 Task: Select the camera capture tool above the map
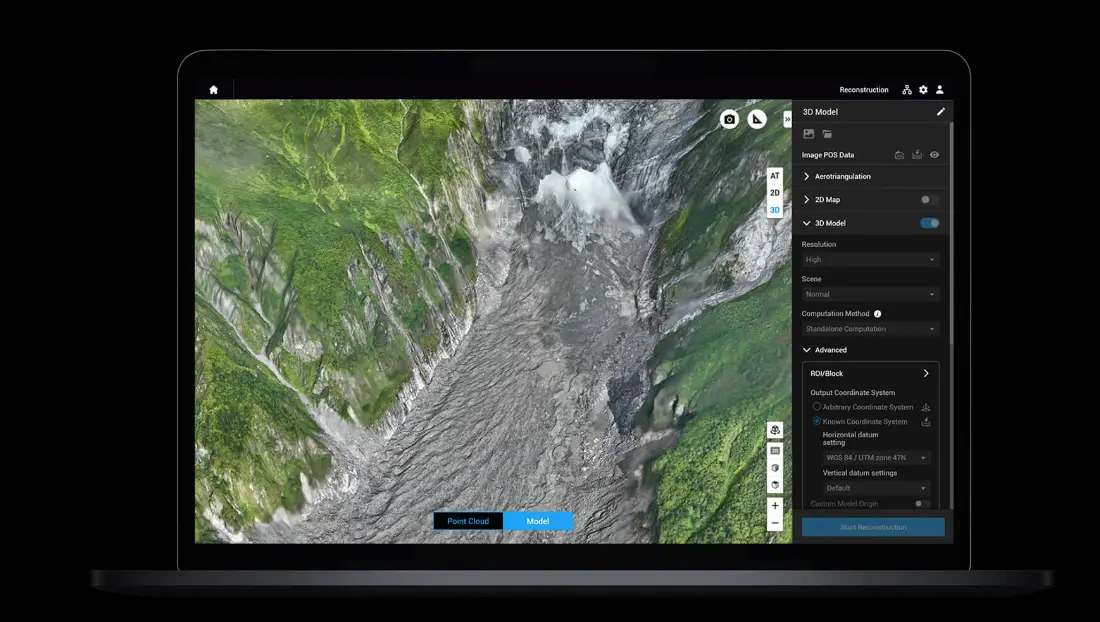pos(729,118)
